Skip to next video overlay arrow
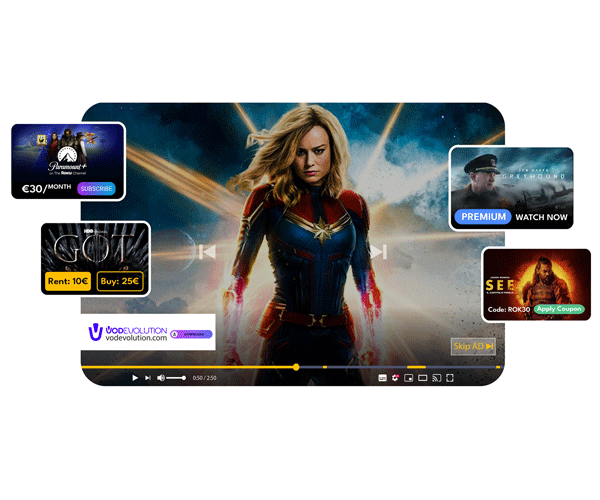Viewport: 600px width, 500px height. [378, 252]
